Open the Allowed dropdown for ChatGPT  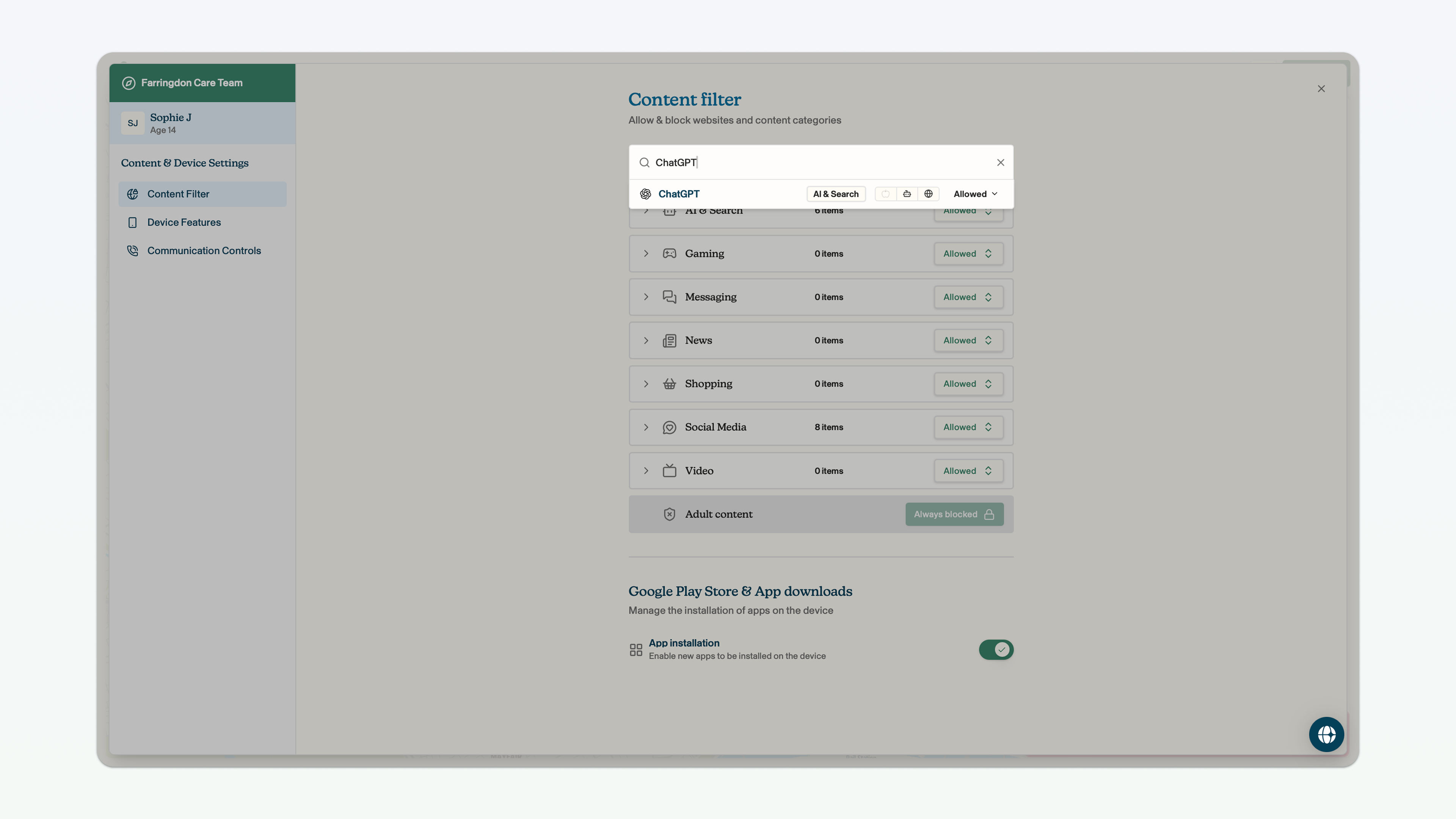(x=976, y=194)
